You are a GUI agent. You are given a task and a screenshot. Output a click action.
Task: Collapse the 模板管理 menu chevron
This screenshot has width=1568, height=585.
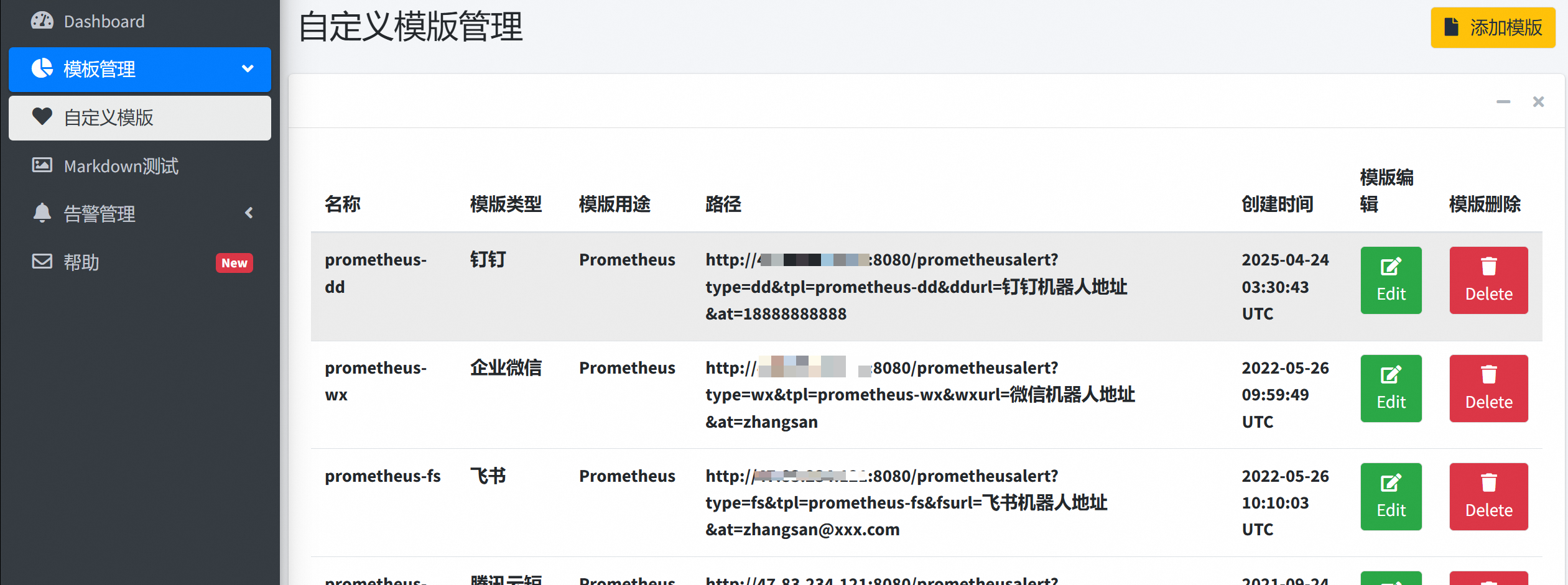tap(248, 68)
